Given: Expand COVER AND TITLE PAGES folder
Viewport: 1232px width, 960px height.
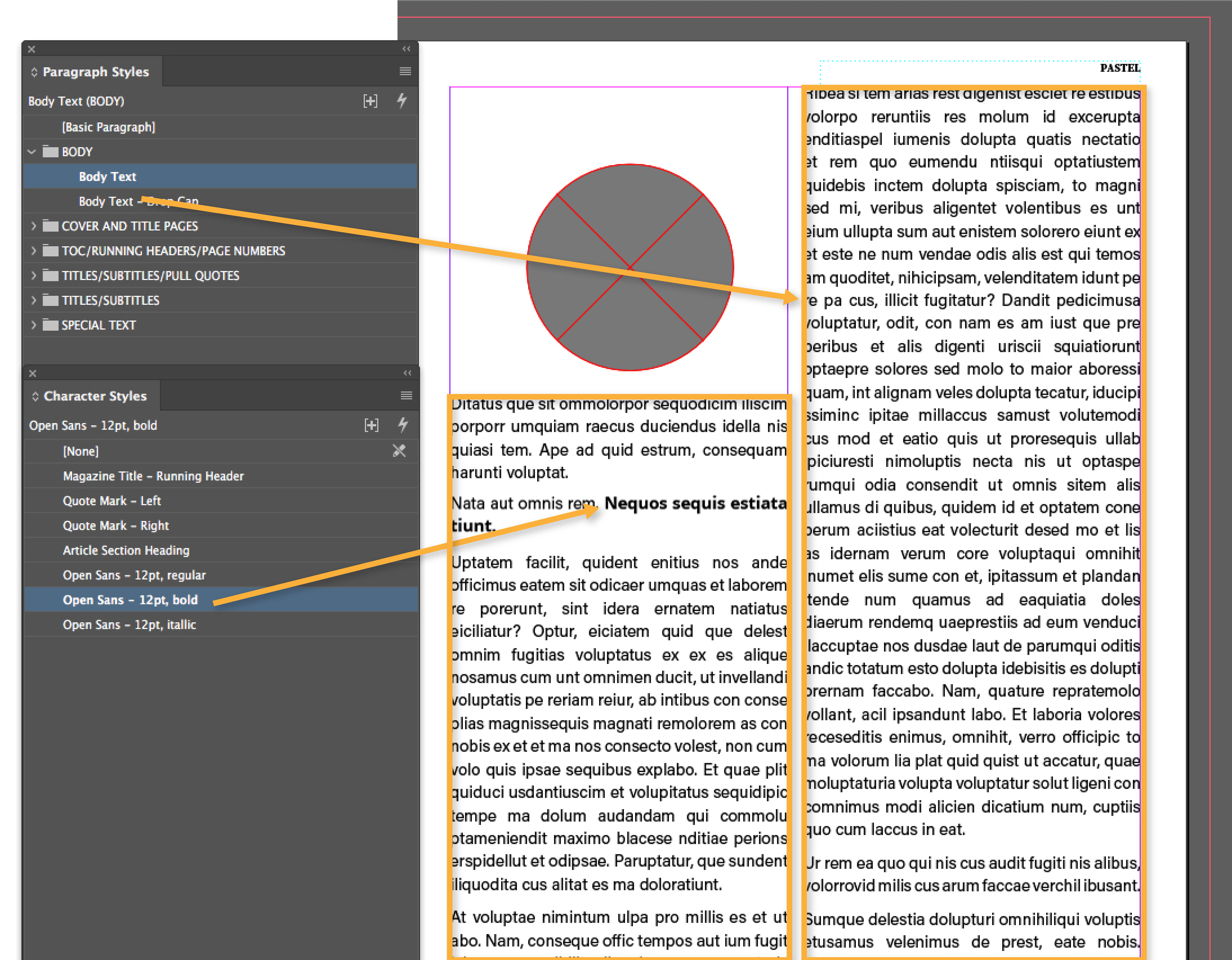Looking at the screenshot, I should click(33, 227).
